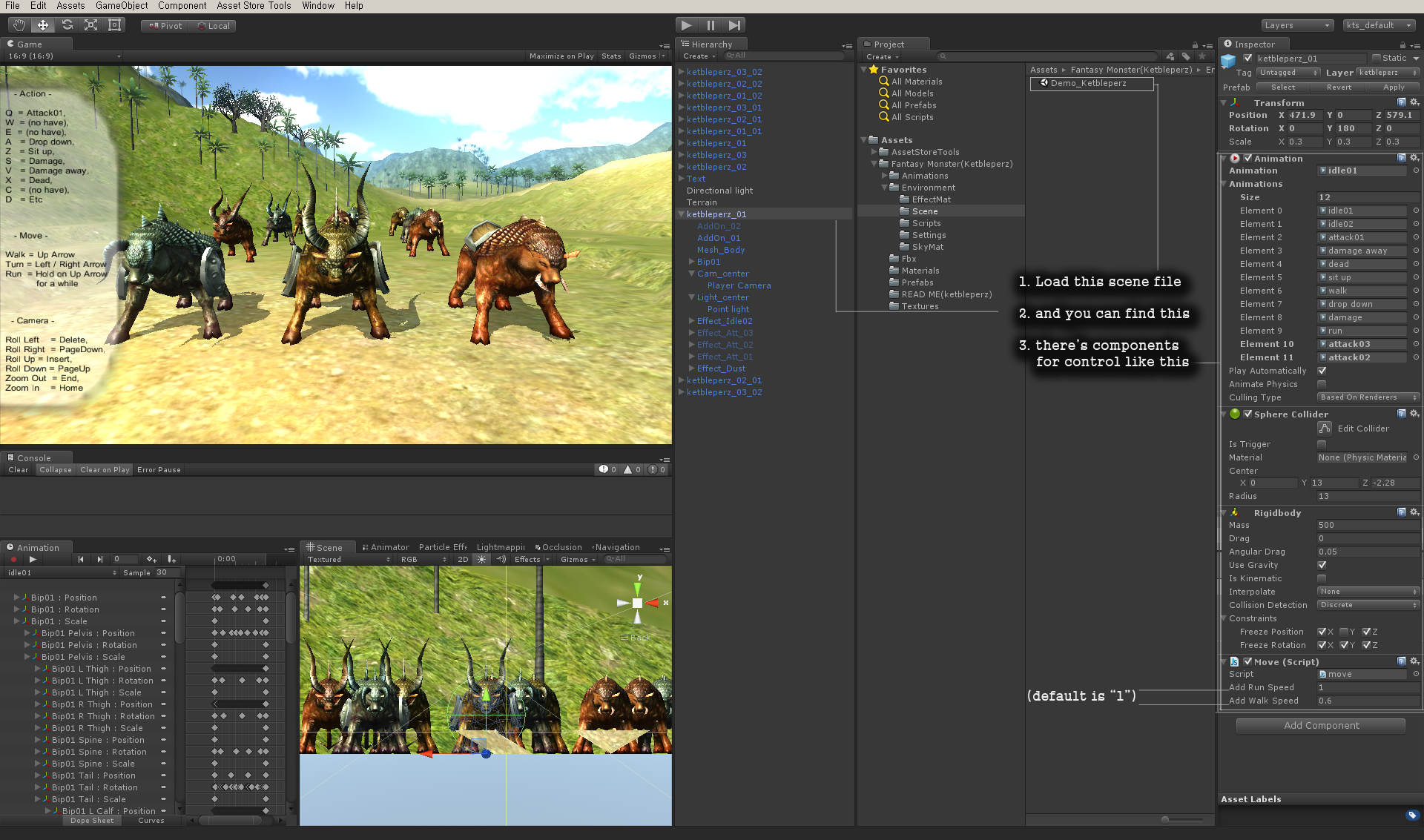Uncheck Use Gravity
The width and height of the screenshot is (1424, 840).
tap(1322, 565)
